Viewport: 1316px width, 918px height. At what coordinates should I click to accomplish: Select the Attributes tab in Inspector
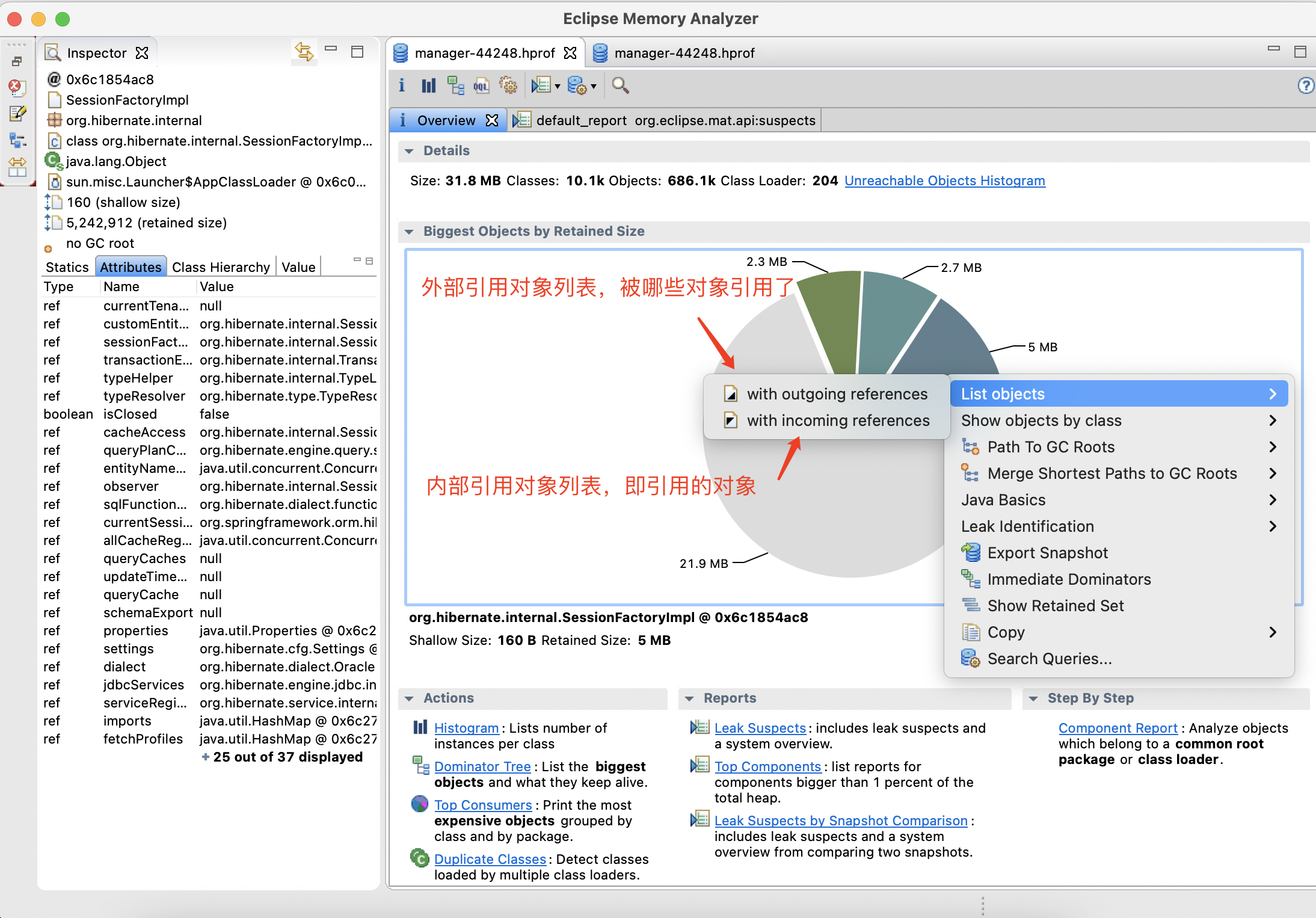[131, 266]
